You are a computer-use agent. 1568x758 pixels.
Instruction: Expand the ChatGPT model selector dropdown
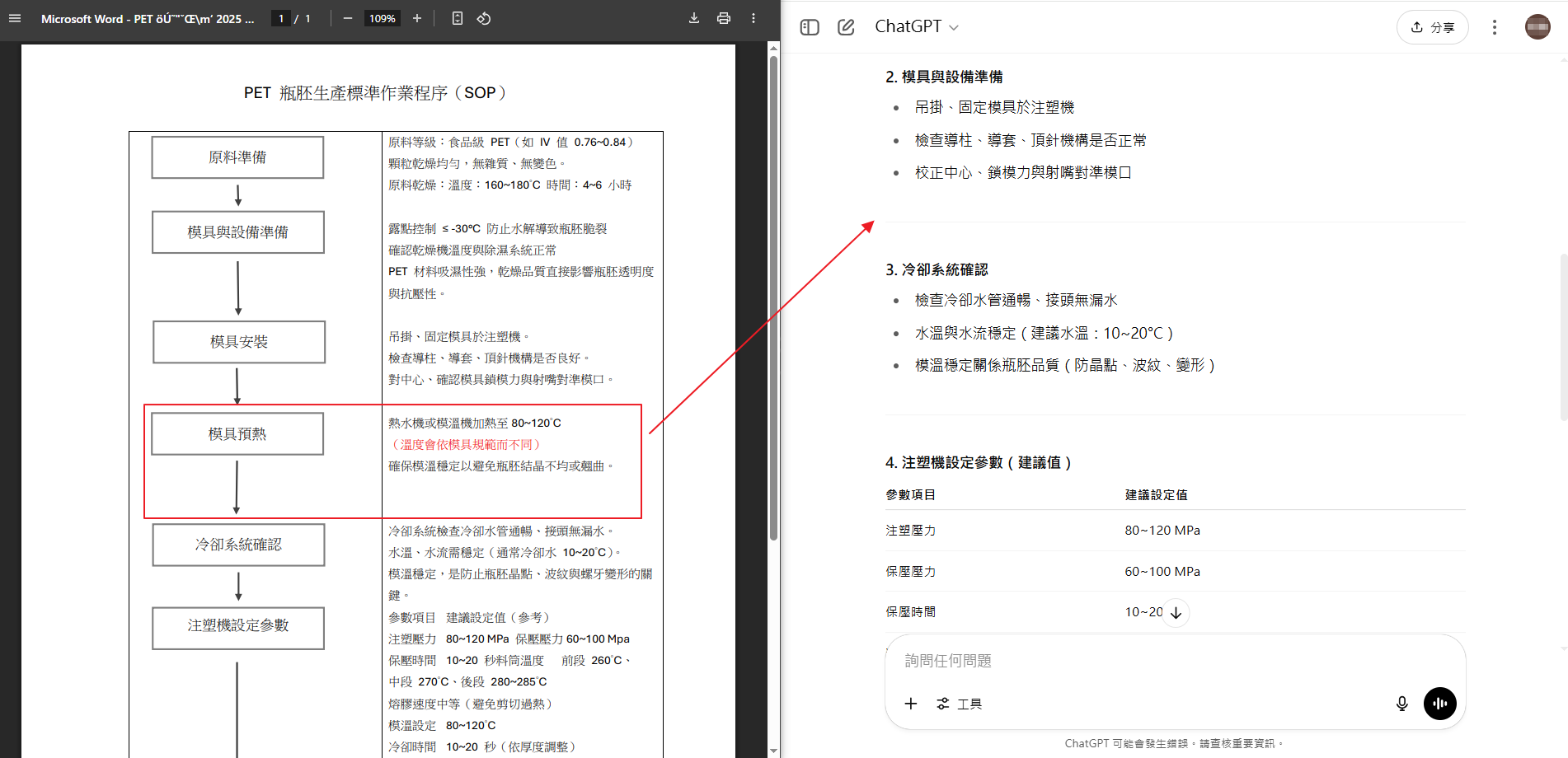(917, 27)
